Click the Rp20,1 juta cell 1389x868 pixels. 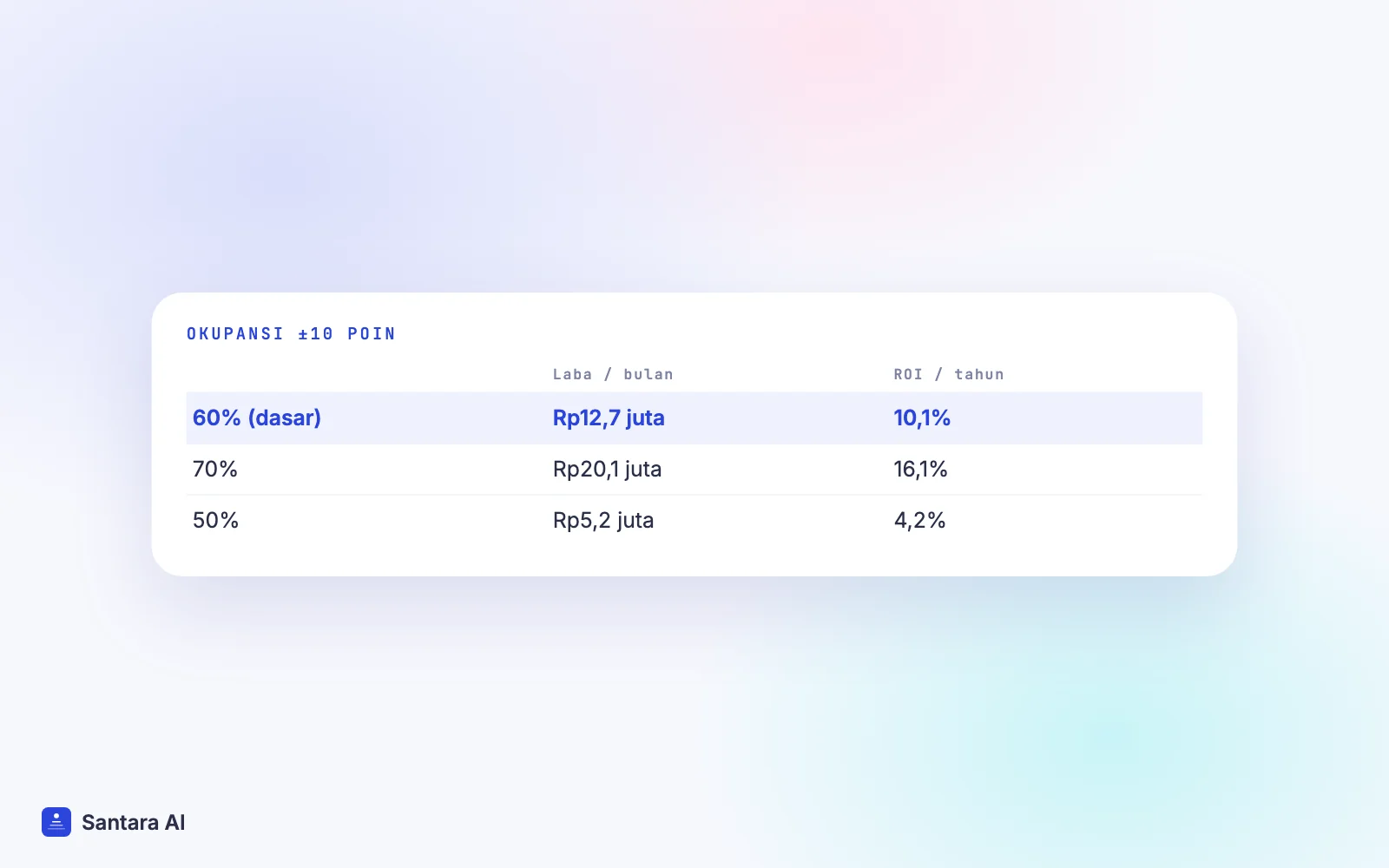coord(607,470)
